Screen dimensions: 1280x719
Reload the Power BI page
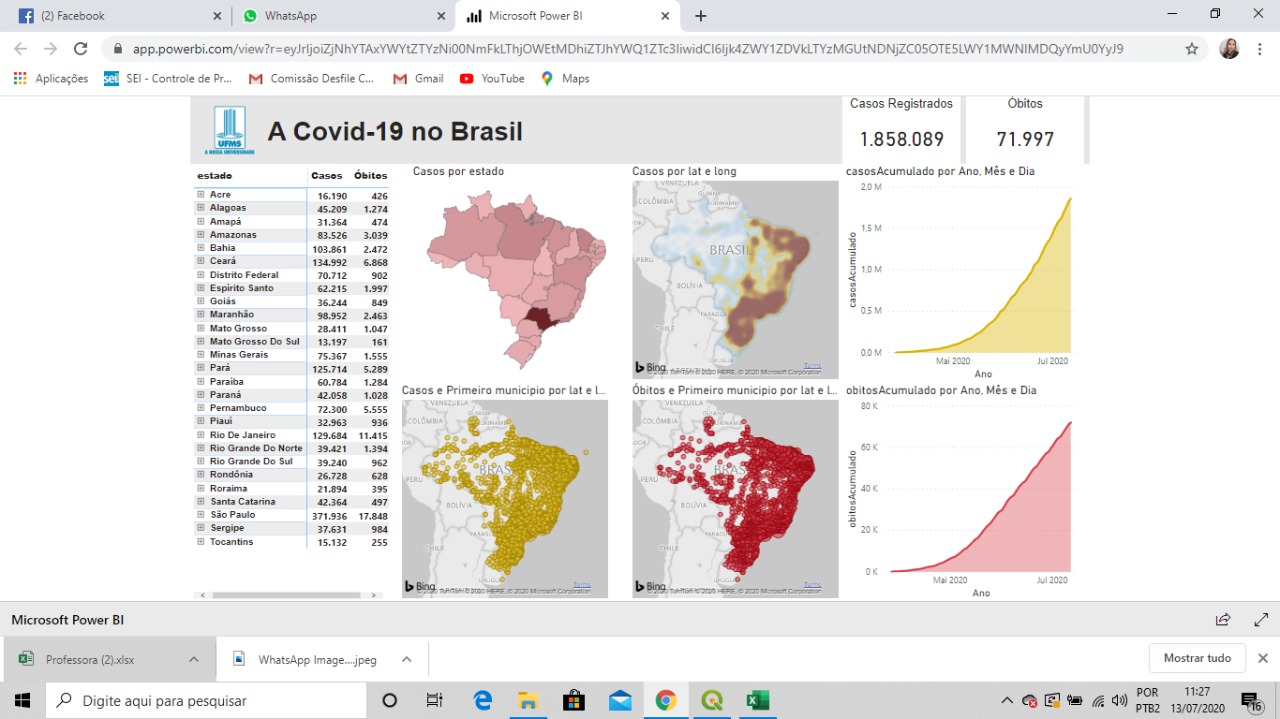coord(81,49)
